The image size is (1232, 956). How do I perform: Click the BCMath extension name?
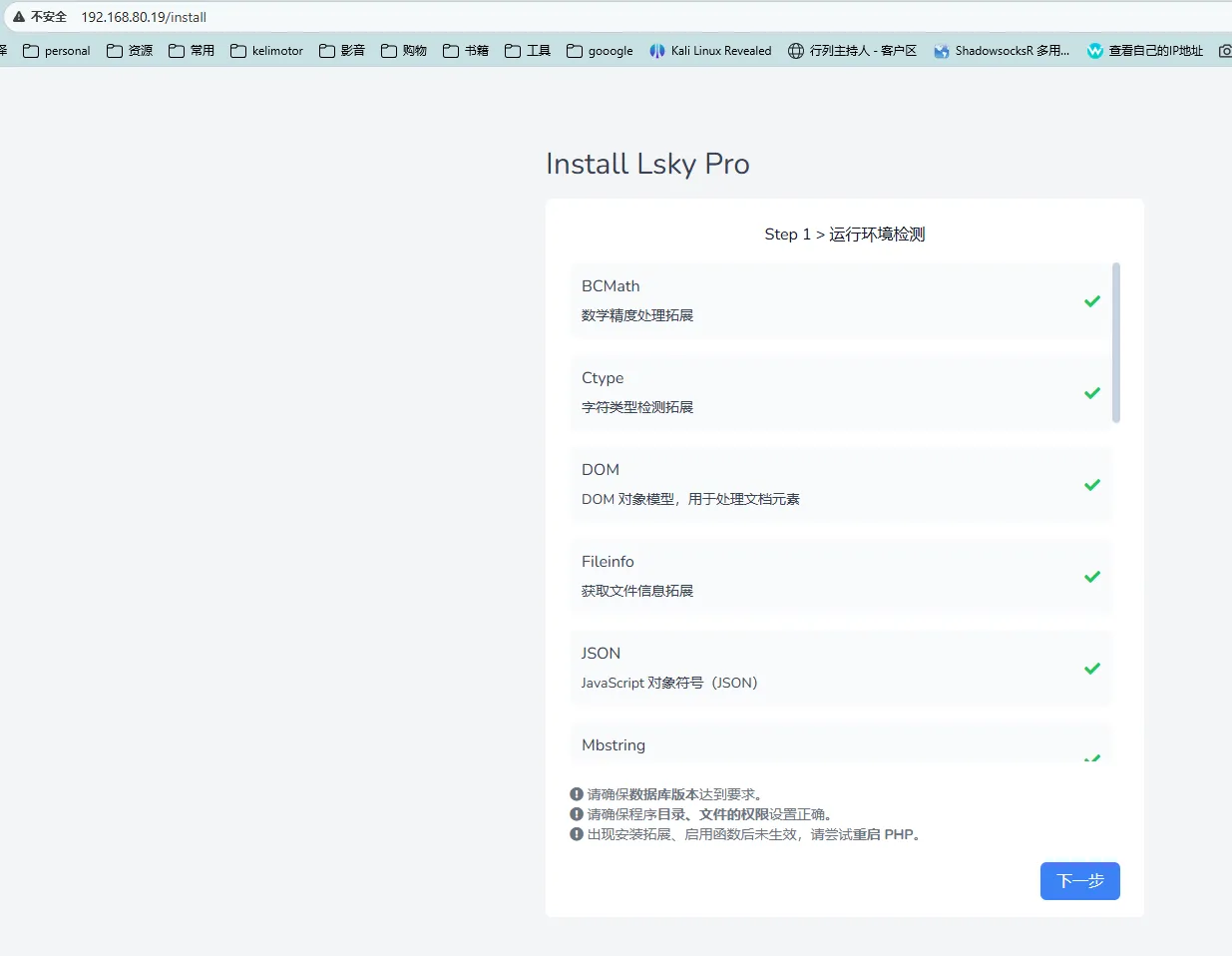611,286
